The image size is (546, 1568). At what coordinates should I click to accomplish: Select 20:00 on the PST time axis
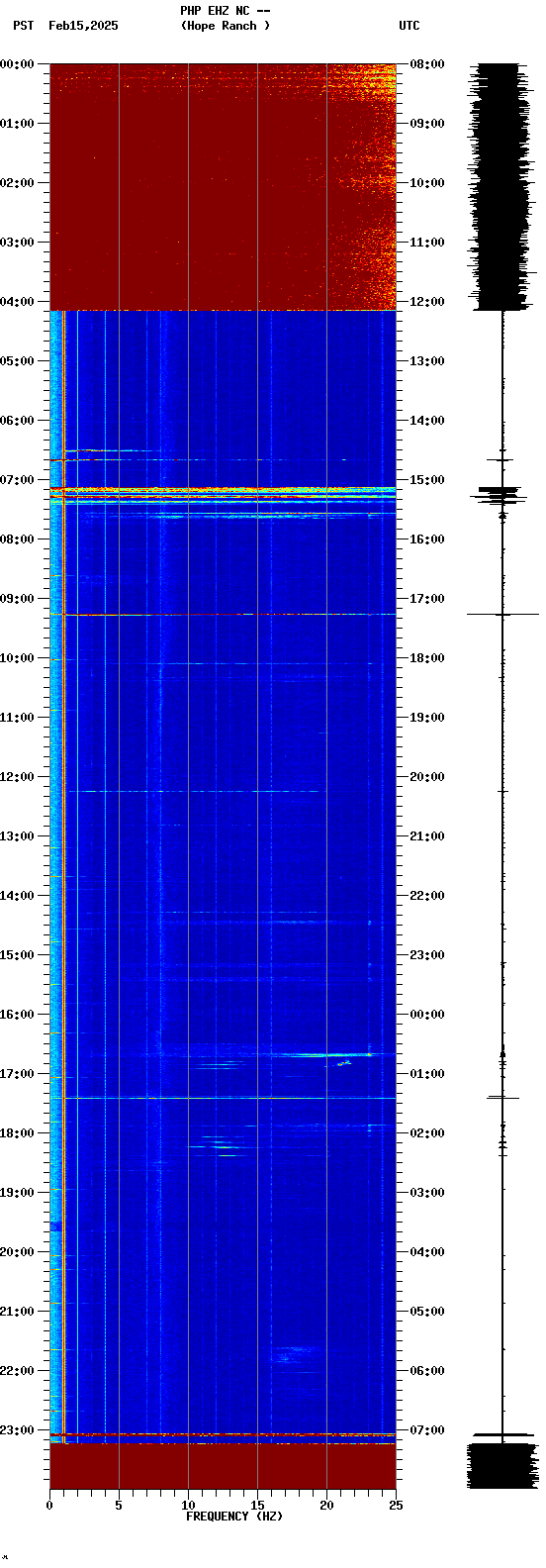tap(17, 1251)
